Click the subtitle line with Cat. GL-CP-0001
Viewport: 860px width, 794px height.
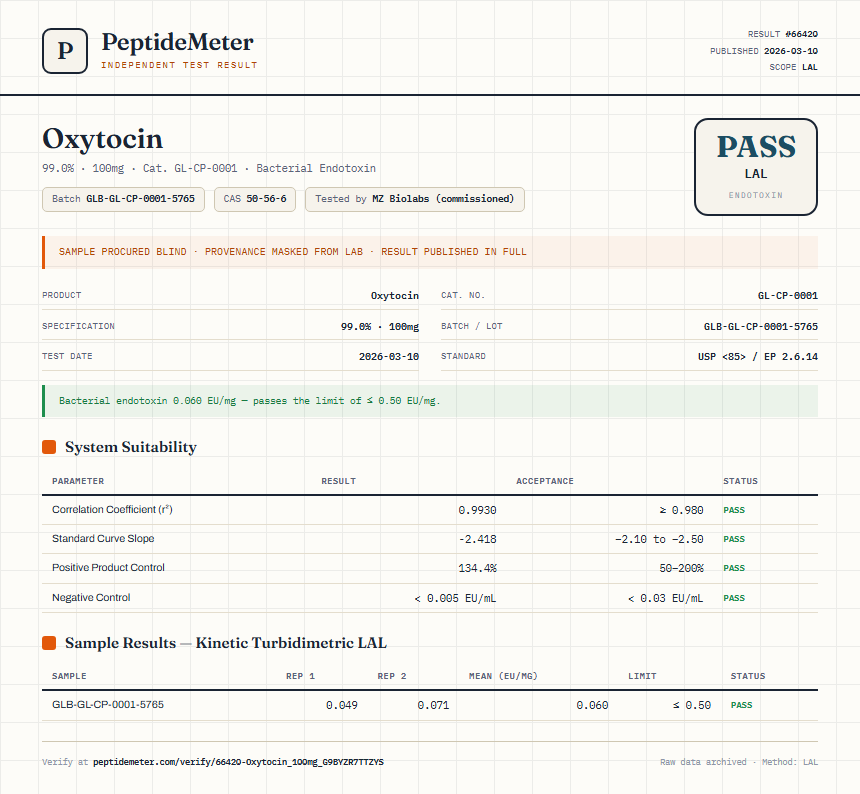[x=209, y=168]
